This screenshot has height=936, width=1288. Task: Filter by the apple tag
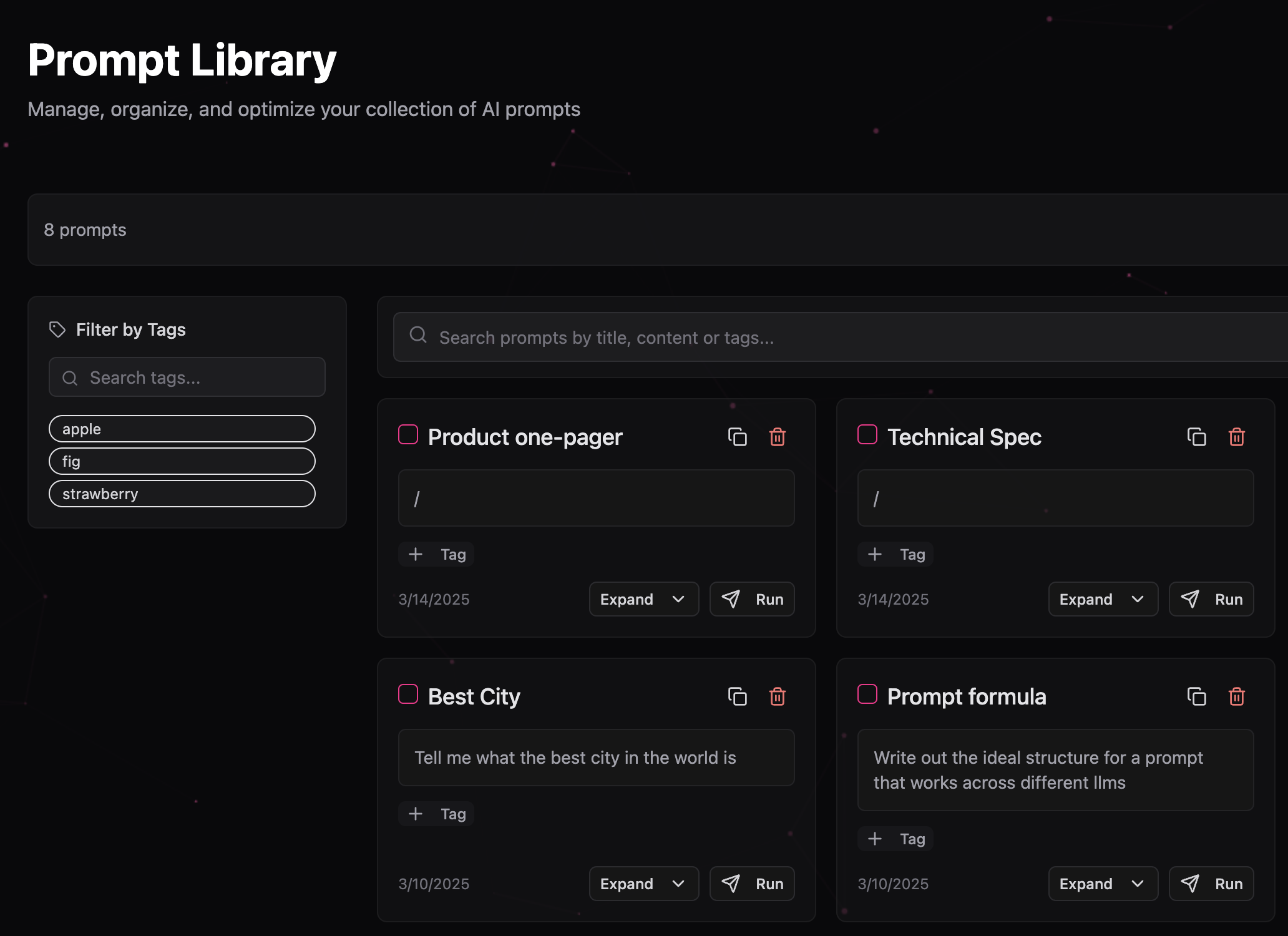click(182, 429)
